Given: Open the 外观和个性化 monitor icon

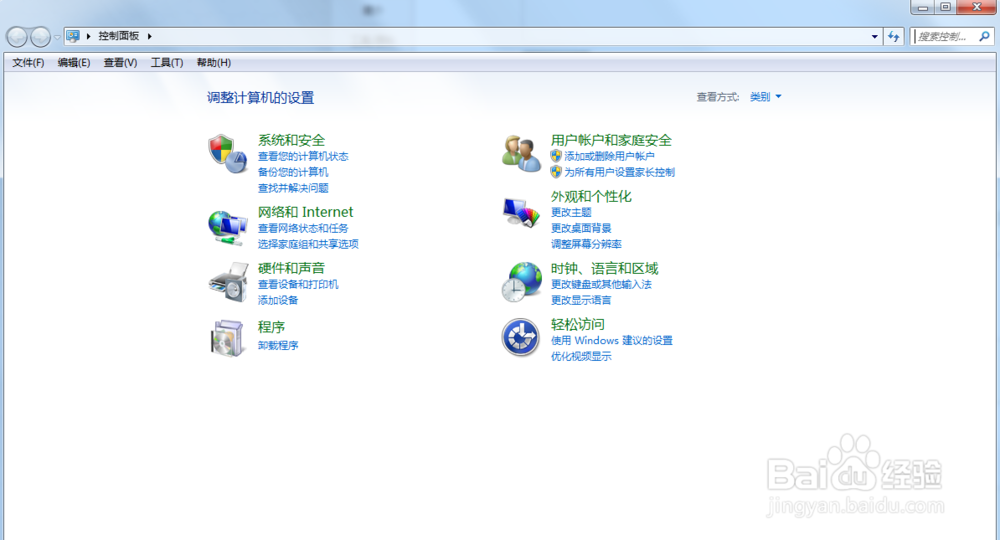Looking at the screenshot, I should click(521, 212).
